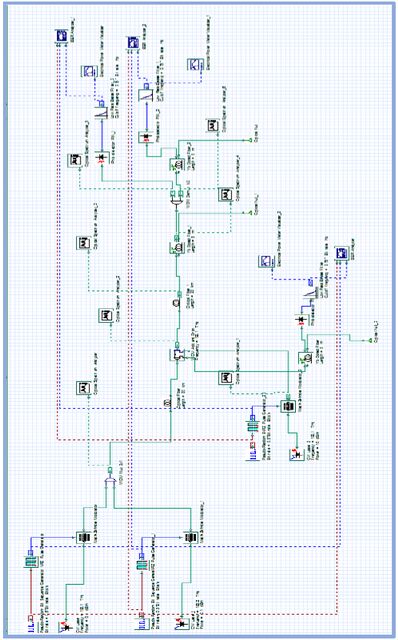Click the WDM Add and Drop block

[177, 355]
